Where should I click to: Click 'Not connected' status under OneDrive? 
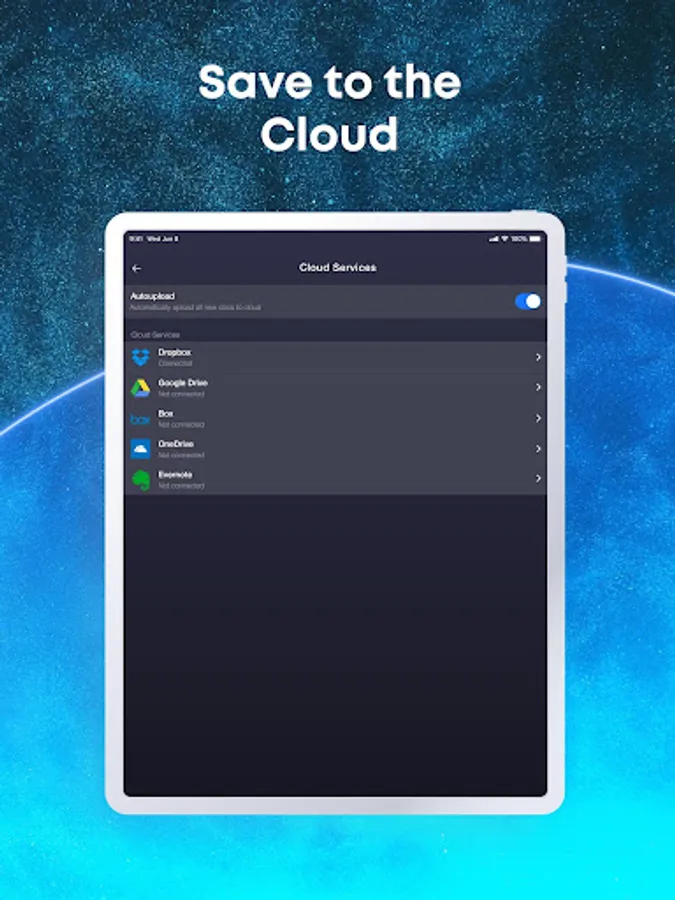point(181,455)
